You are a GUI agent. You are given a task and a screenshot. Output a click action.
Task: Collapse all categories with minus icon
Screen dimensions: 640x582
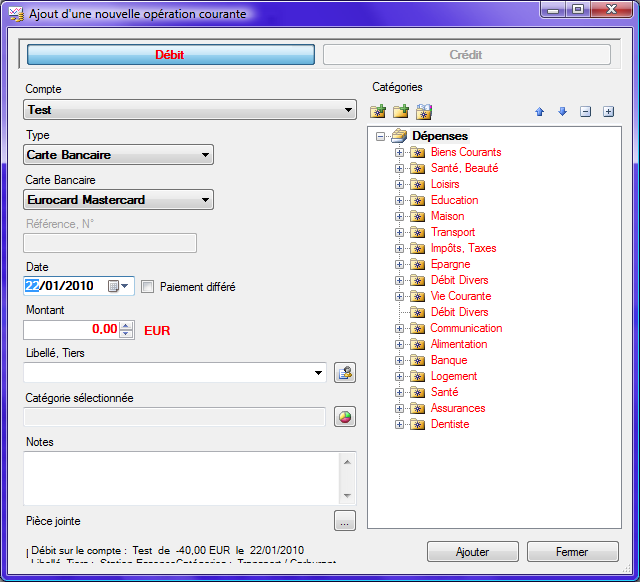tap(585, 112)
